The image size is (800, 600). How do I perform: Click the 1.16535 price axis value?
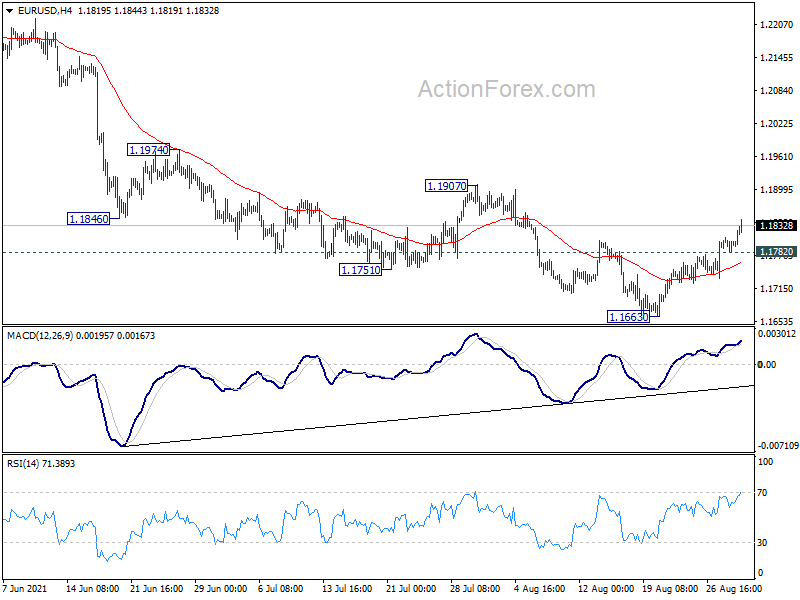(777, 321)
